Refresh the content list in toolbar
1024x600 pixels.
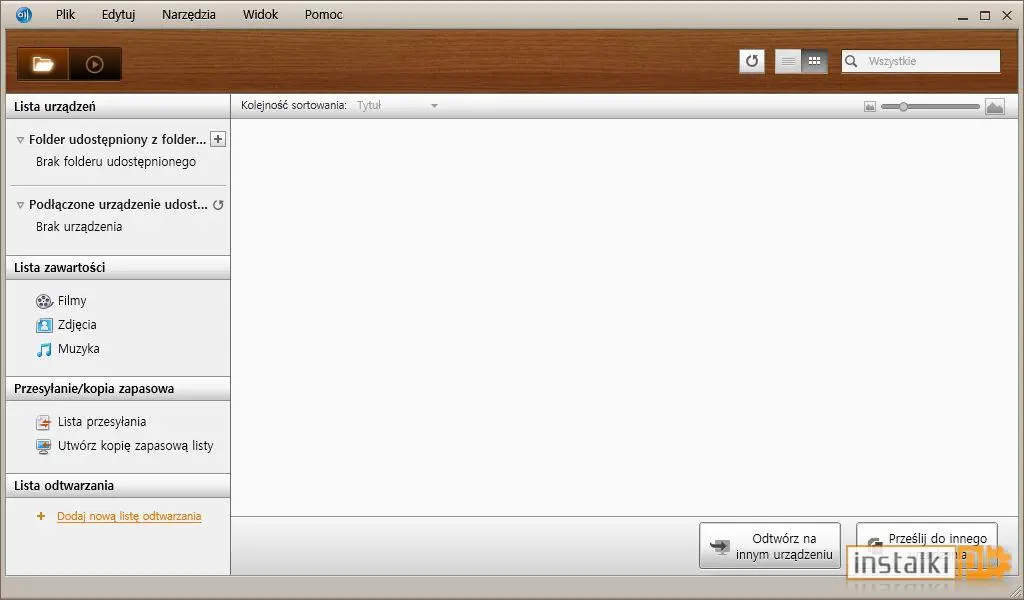tap(752, 61)
